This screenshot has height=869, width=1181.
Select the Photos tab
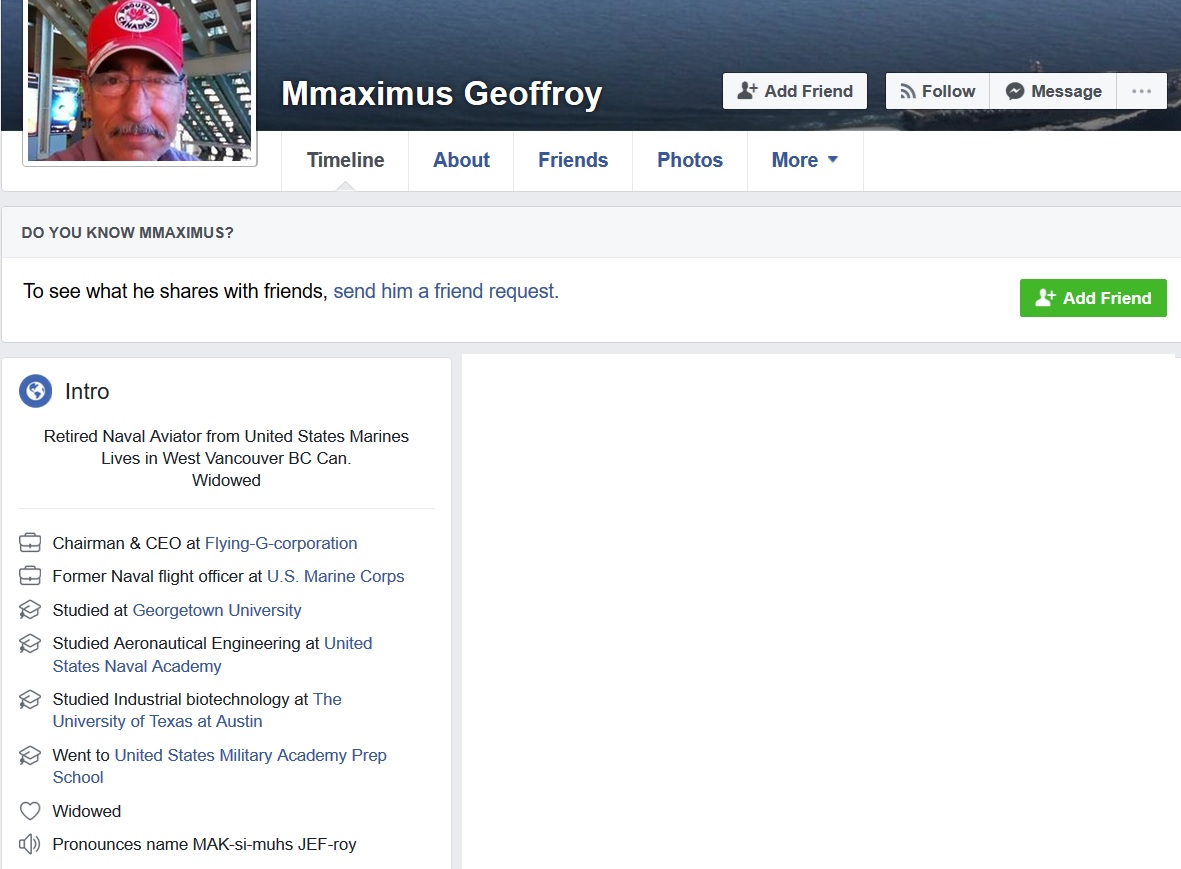(x=689, y=160)
